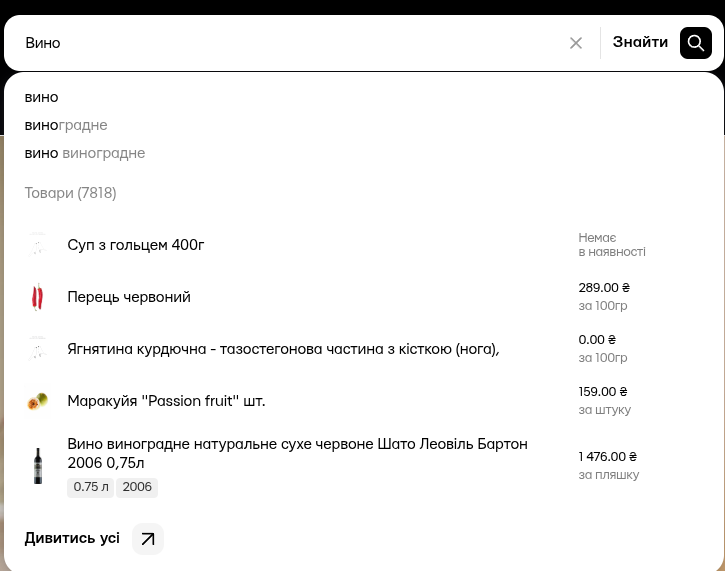Screen dimensions: 725x571
Task: Select the suggestion 'виноградне'
Action: [x=66, y=125]
